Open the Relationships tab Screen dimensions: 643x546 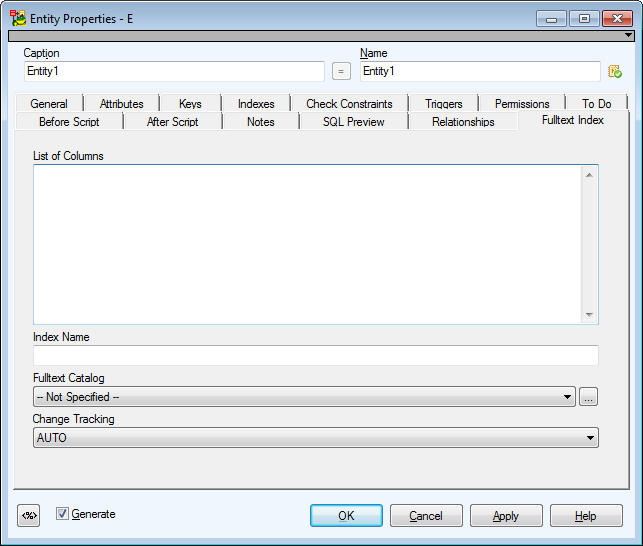(463, 122)
